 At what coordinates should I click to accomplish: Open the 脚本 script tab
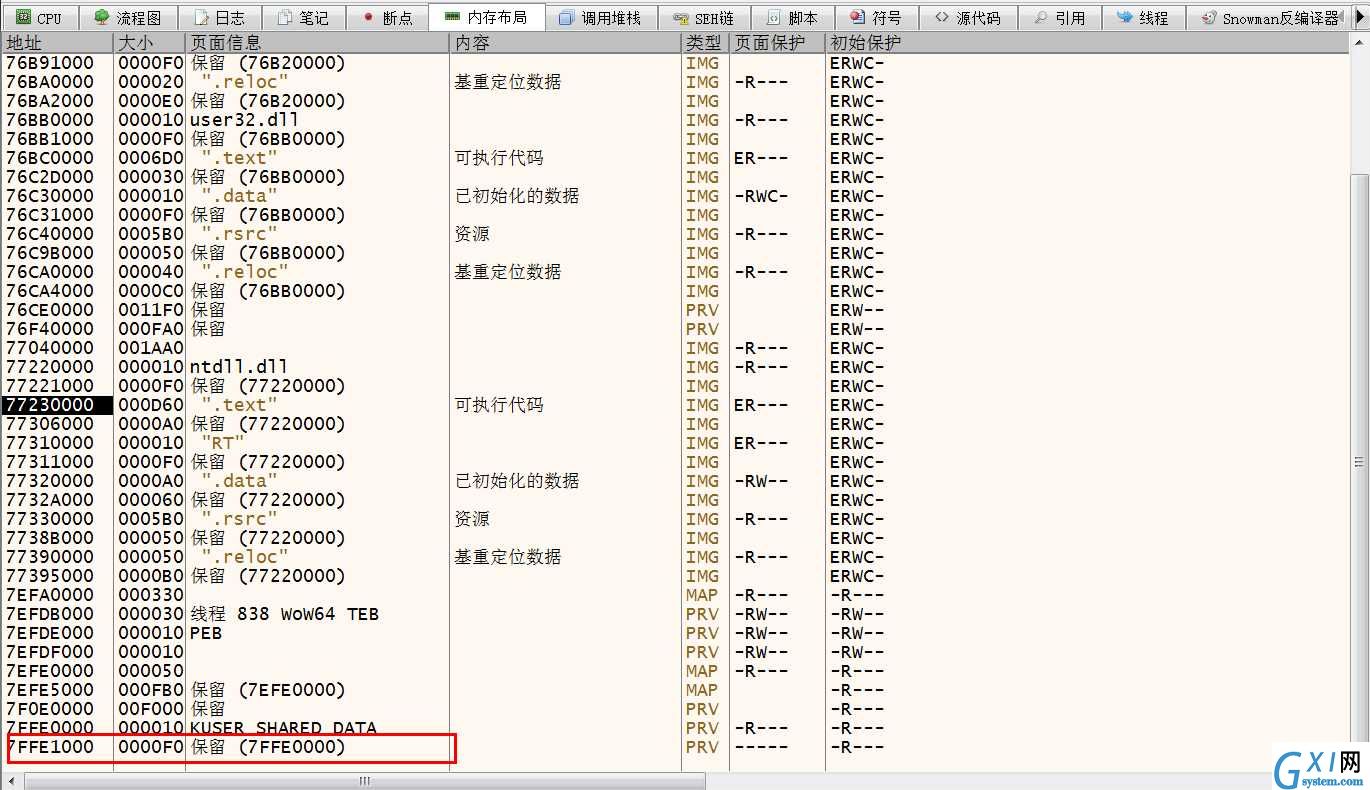click(x=792, y=18)
